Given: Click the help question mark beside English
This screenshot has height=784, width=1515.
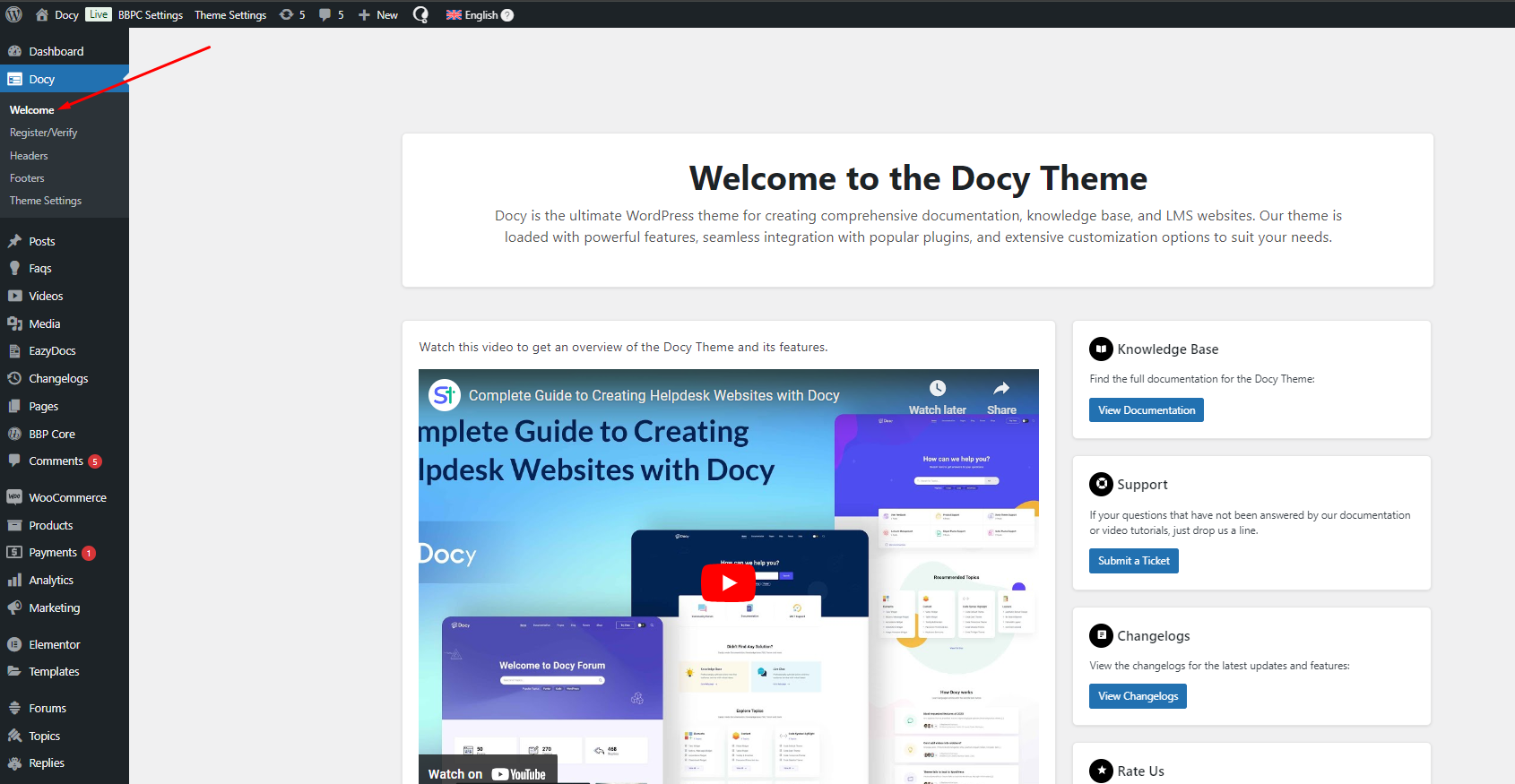Looking at the screenshot, I should [507, 14].
